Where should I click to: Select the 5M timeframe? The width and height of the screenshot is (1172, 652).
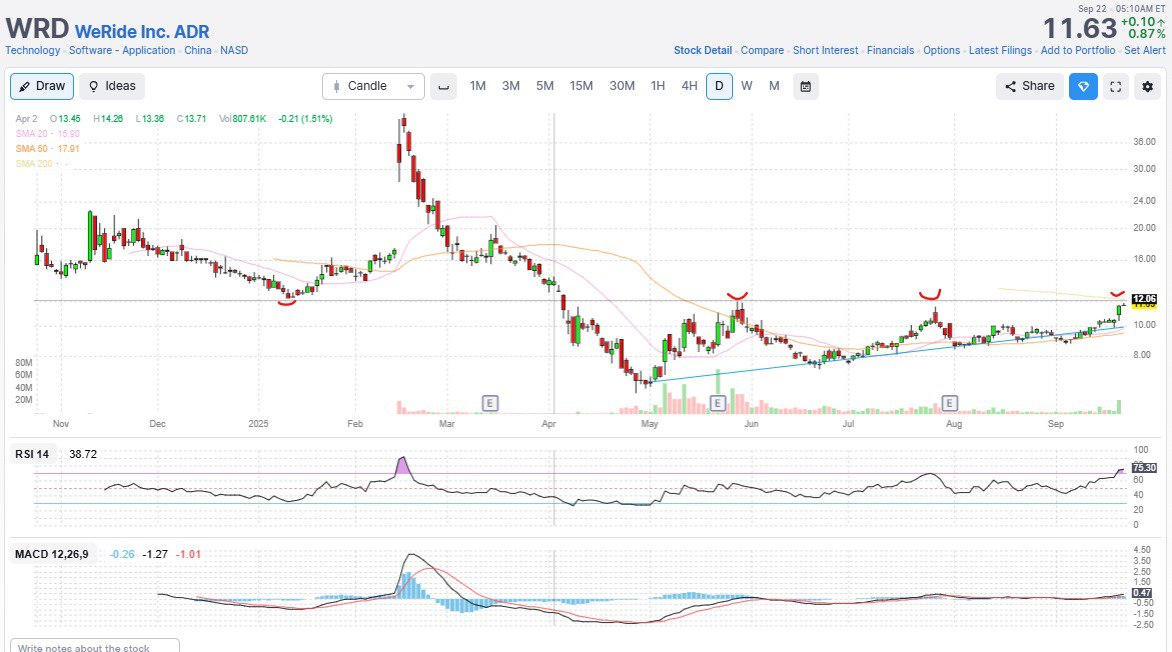pos(545,86)
